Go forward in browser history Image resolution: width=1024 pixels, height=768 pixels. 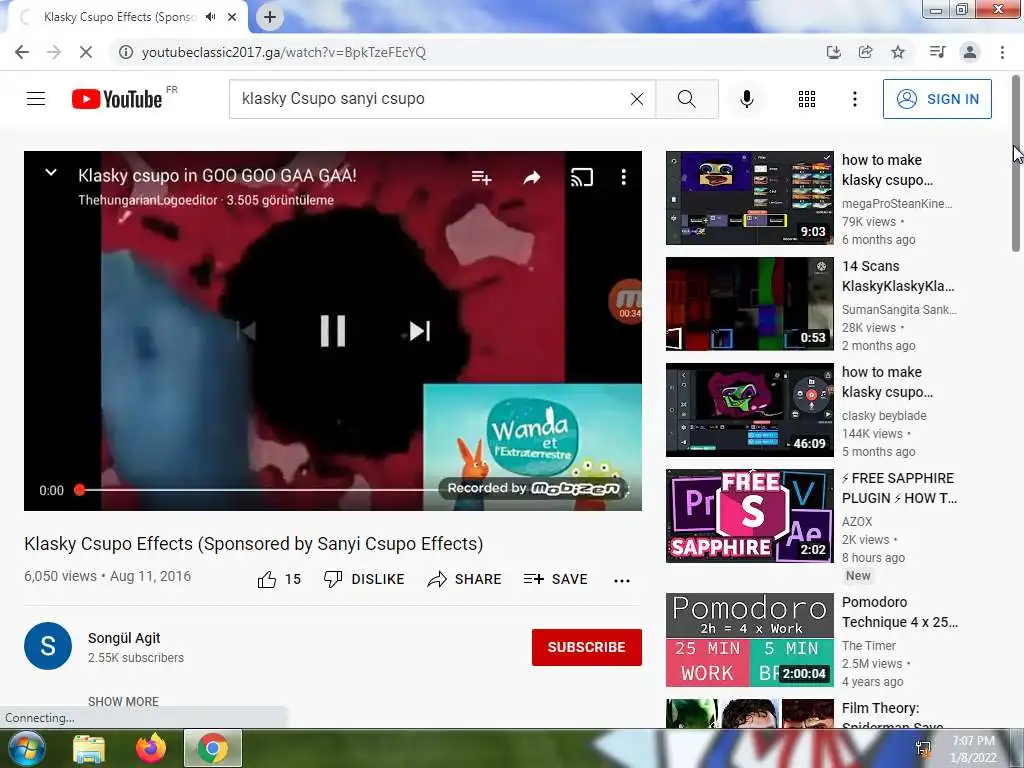(54, 52)
